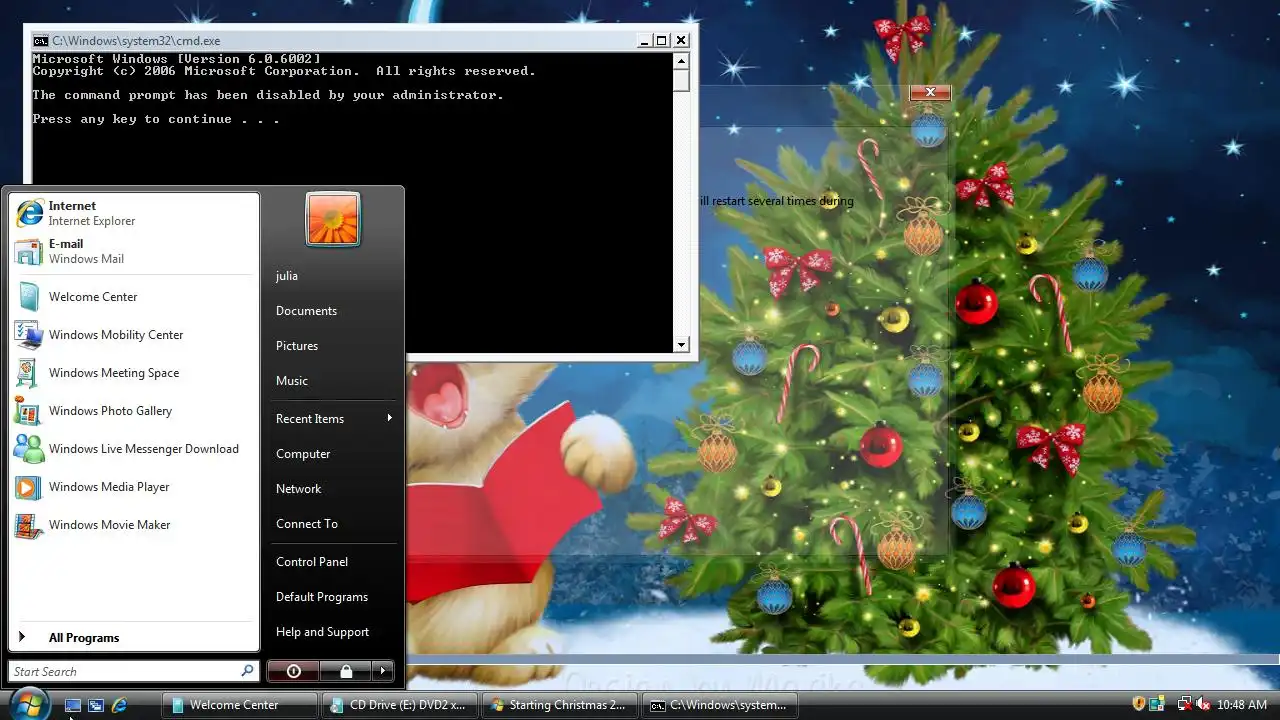
Task: Open Windows Live Messenger Download
Action: [134, 449]
